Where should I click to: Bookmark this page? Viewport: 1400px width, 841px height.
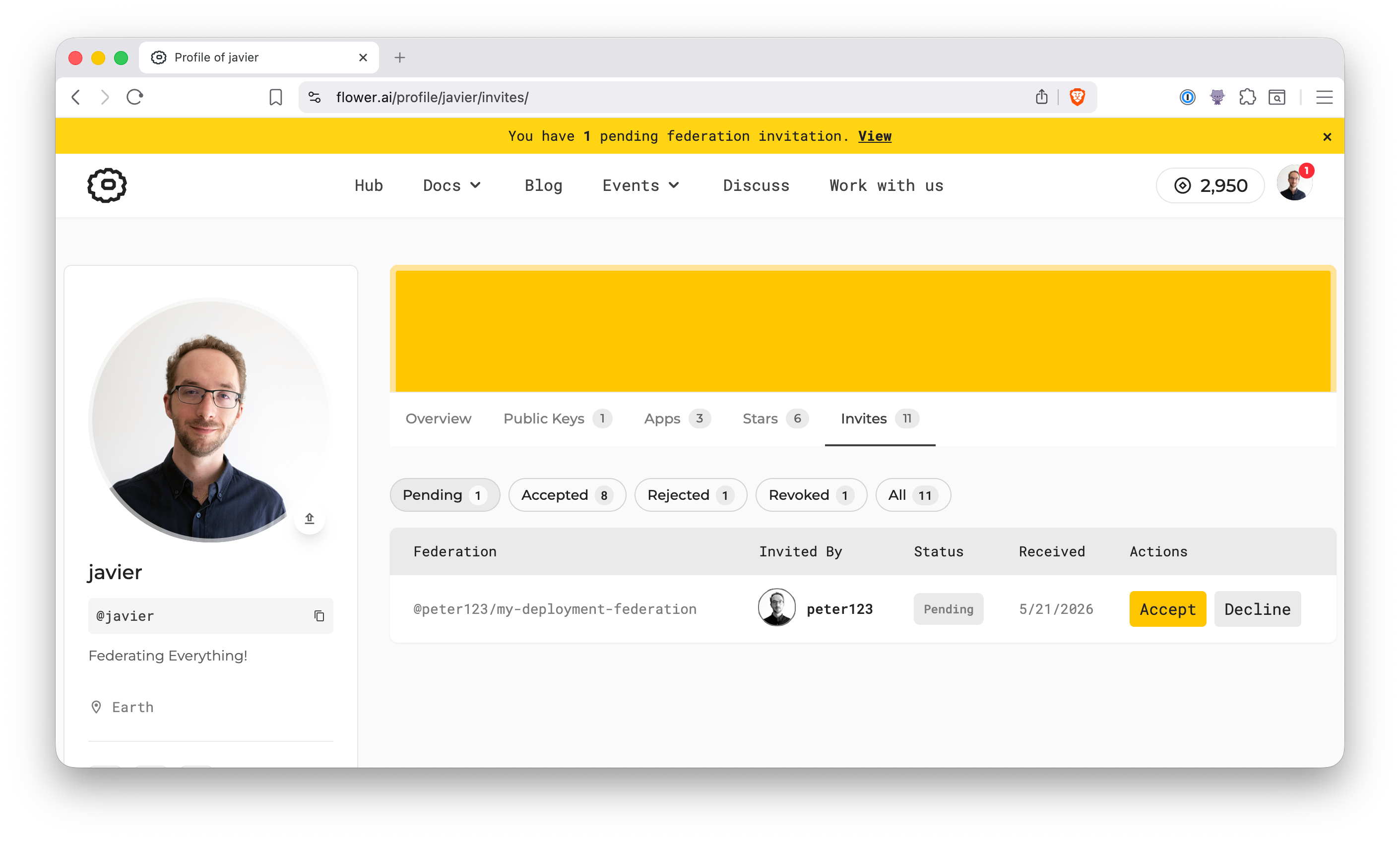click(x=275, y=97)
